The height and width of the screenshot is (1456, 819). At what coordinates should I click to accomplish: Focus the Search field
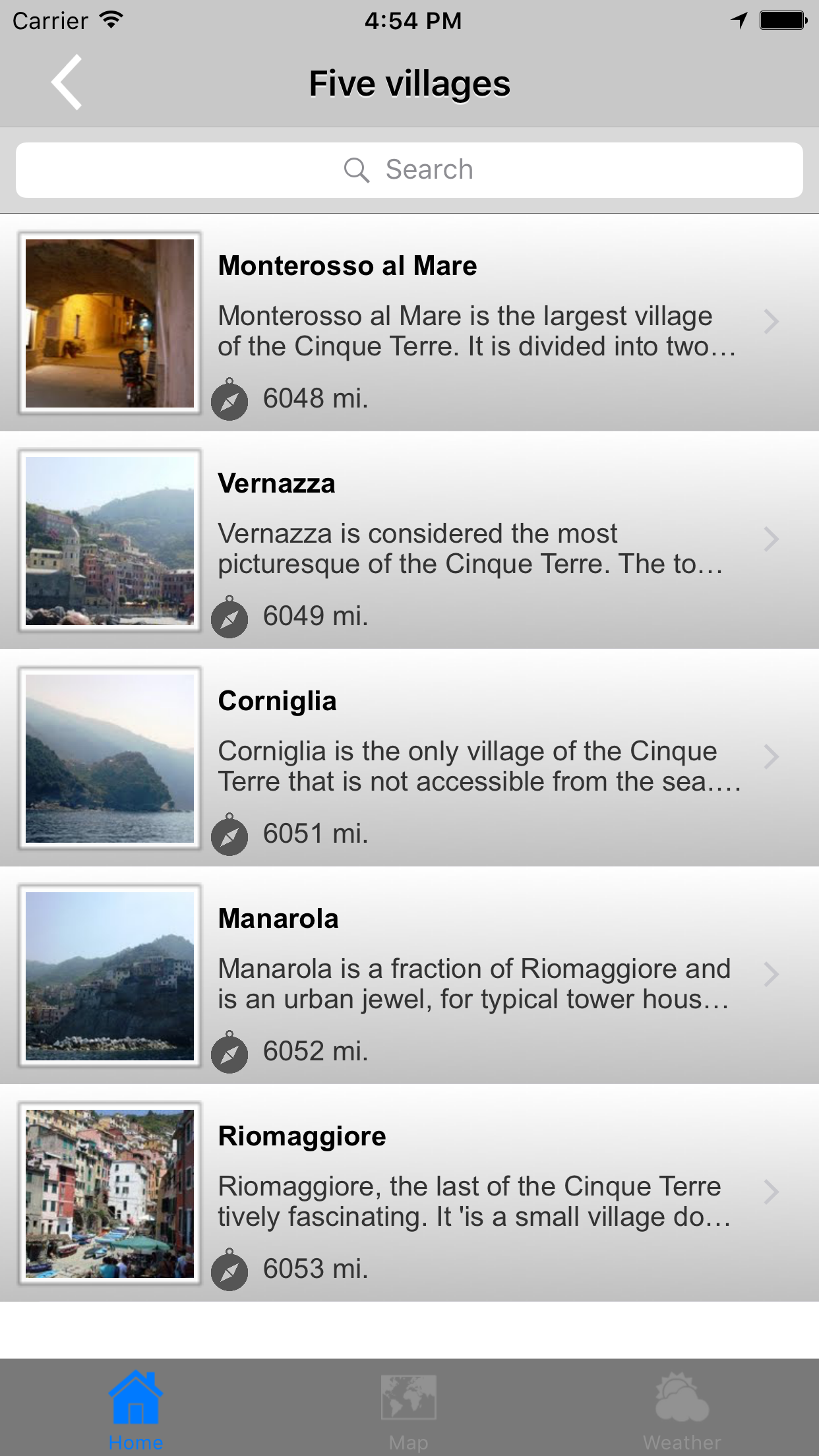click(409, 170)
